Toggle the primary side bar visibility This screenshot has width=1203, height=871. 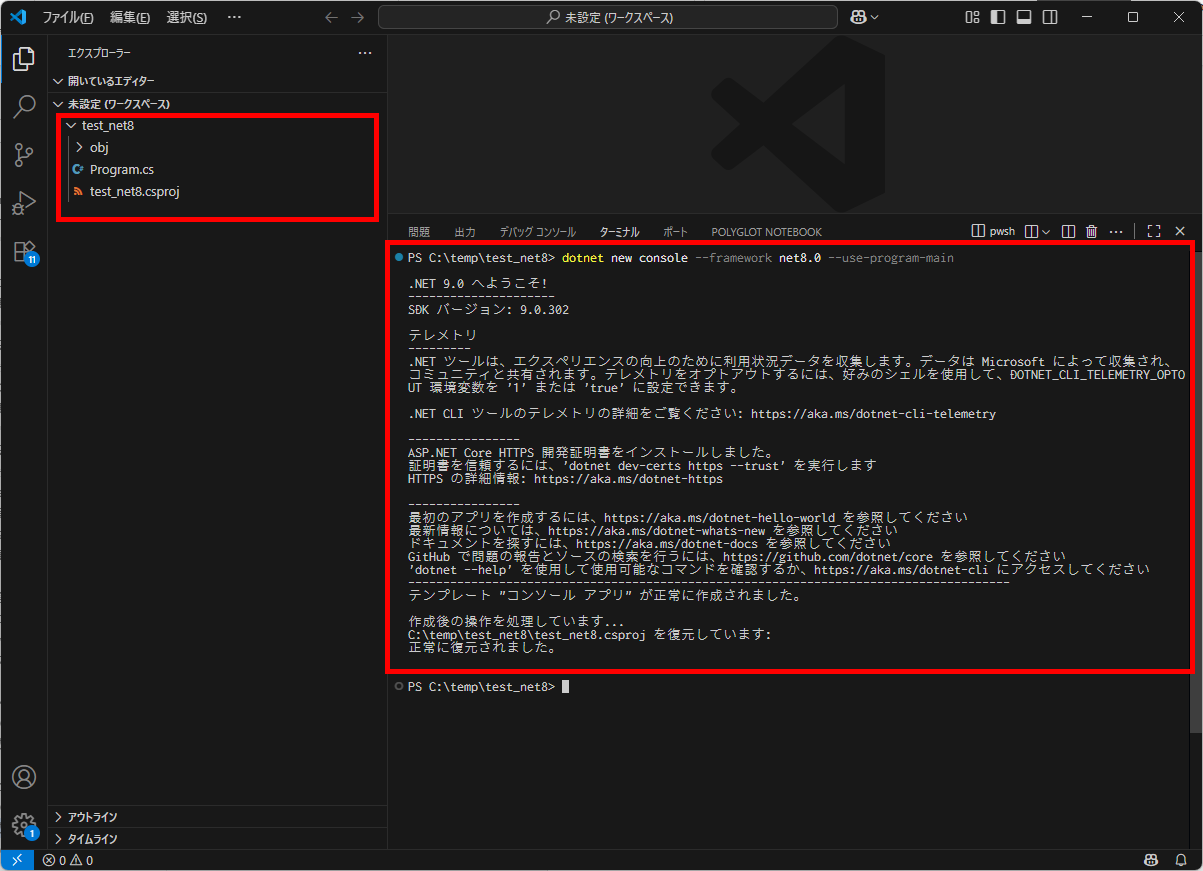[x=998, y=17]
